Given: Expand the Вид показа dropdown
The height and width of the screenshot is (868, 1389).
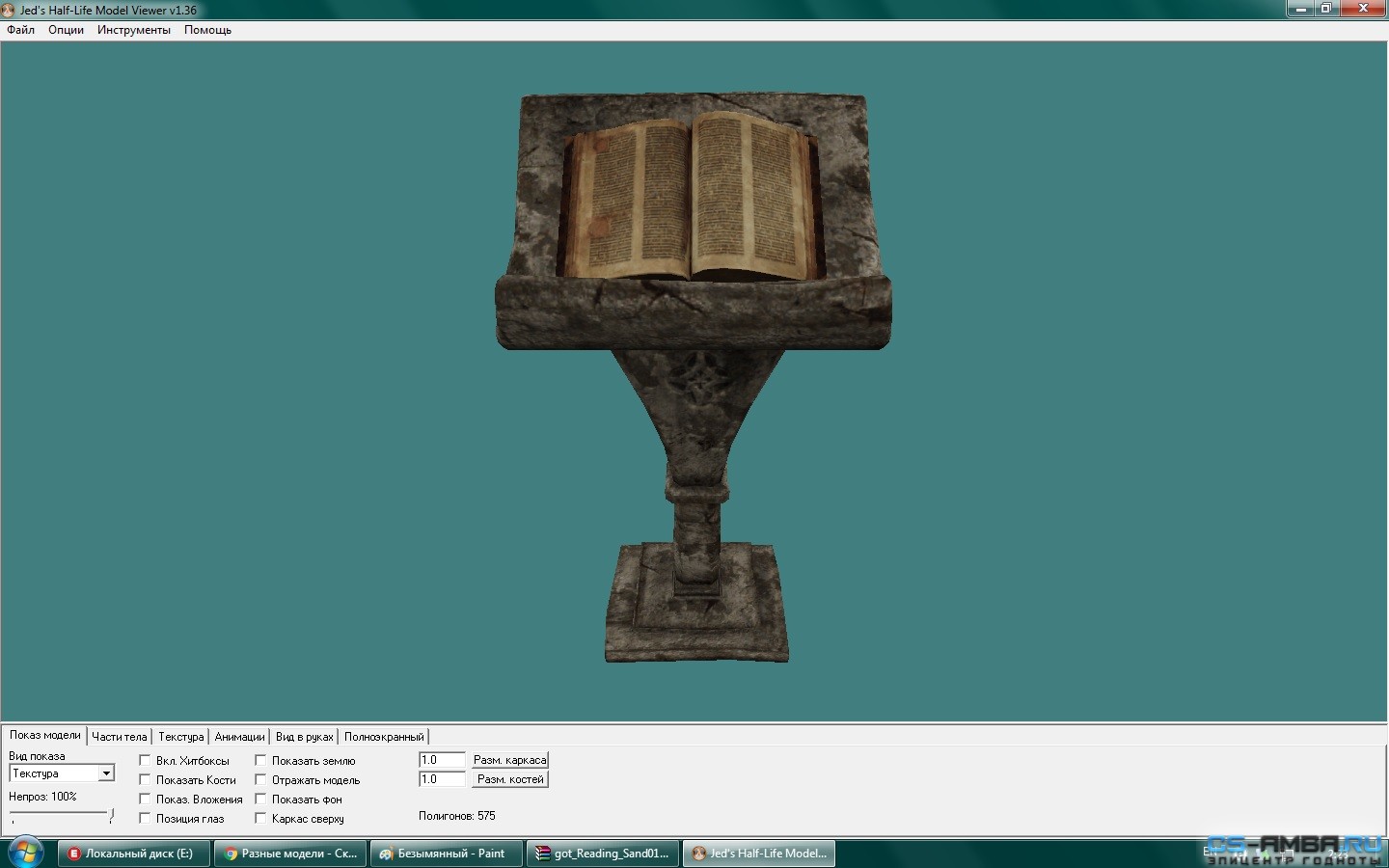Looking at the screenshot, I should 106,773.
